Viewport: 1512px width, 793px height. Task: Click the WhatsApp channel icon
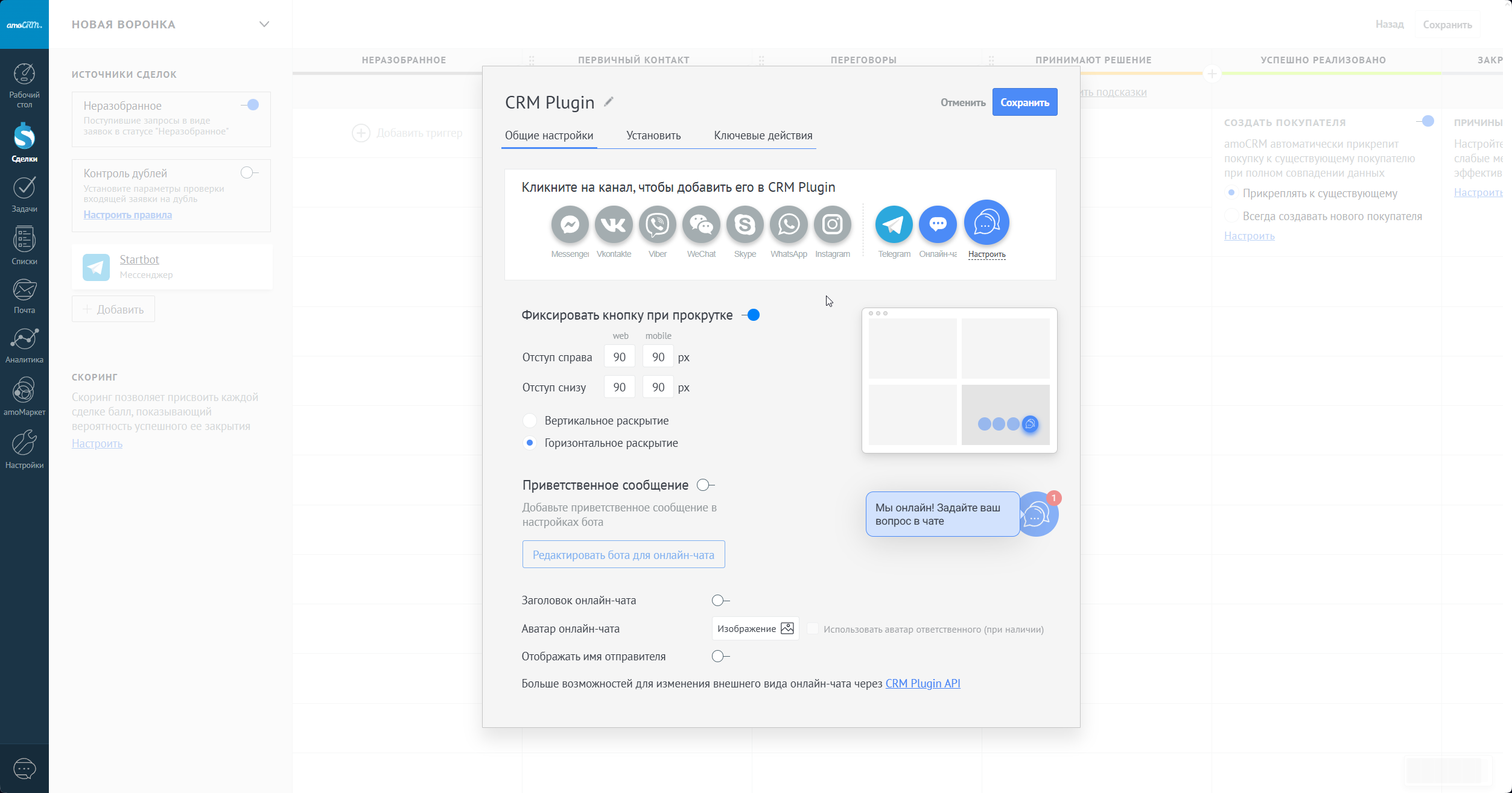point(788,224)
